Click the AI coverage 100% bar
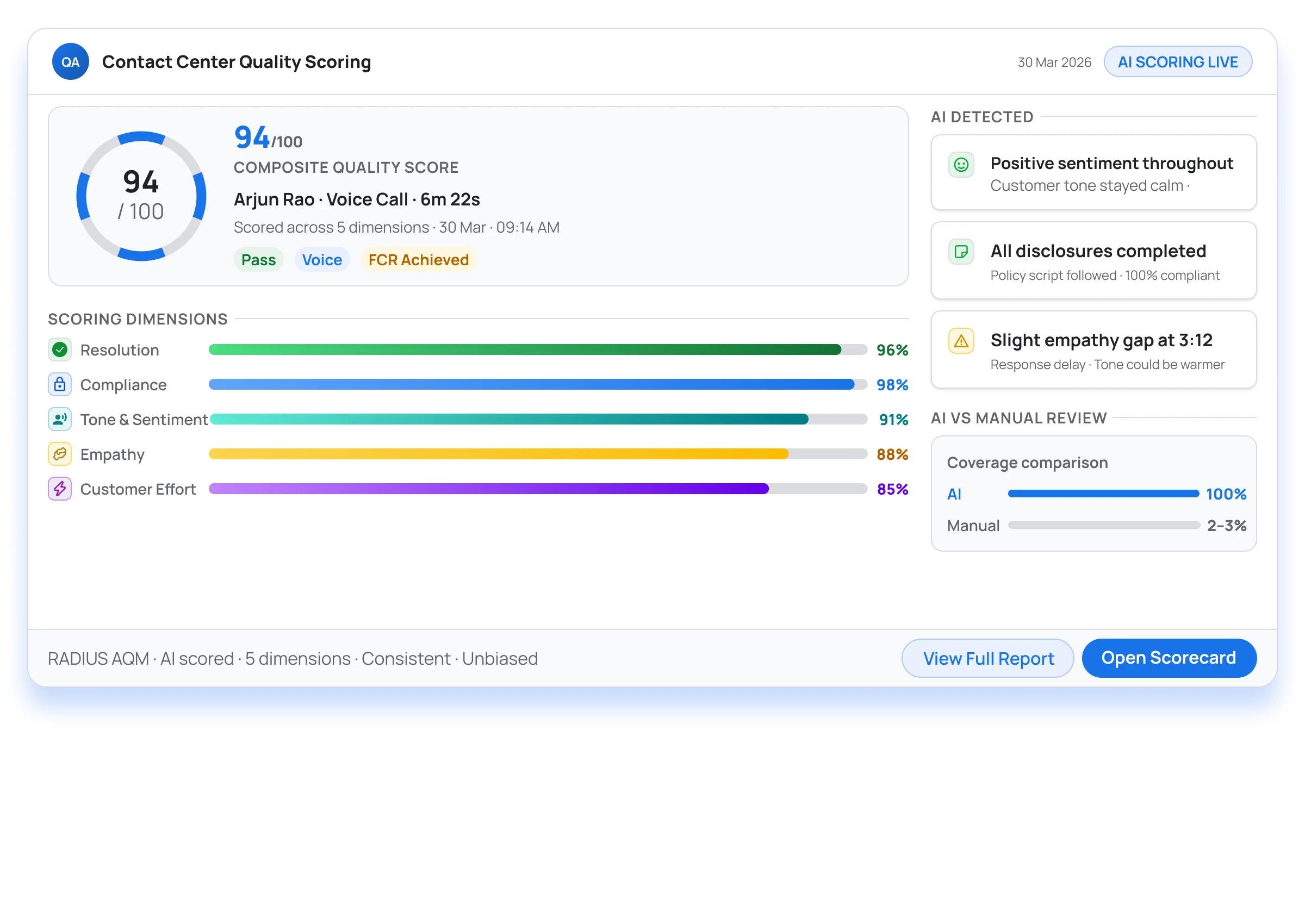 (1103, 494)
